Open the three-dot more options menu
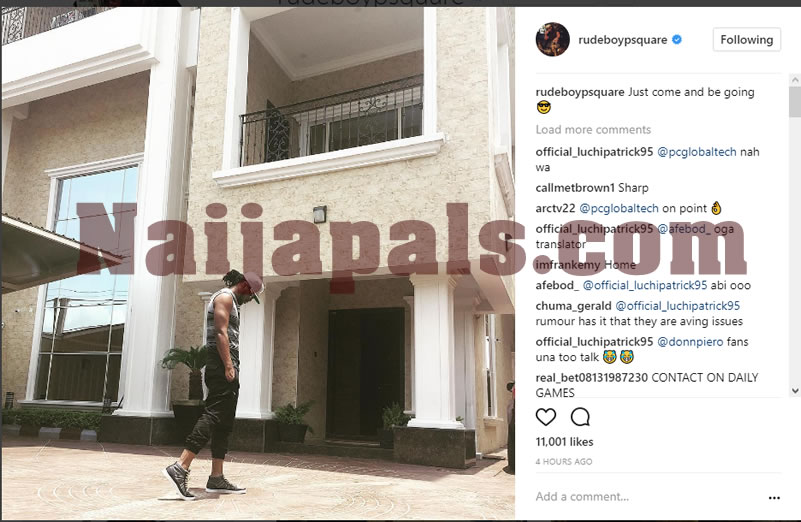Image resolution: width=801 pixels, height=522 pixels. tap(774, 497)
